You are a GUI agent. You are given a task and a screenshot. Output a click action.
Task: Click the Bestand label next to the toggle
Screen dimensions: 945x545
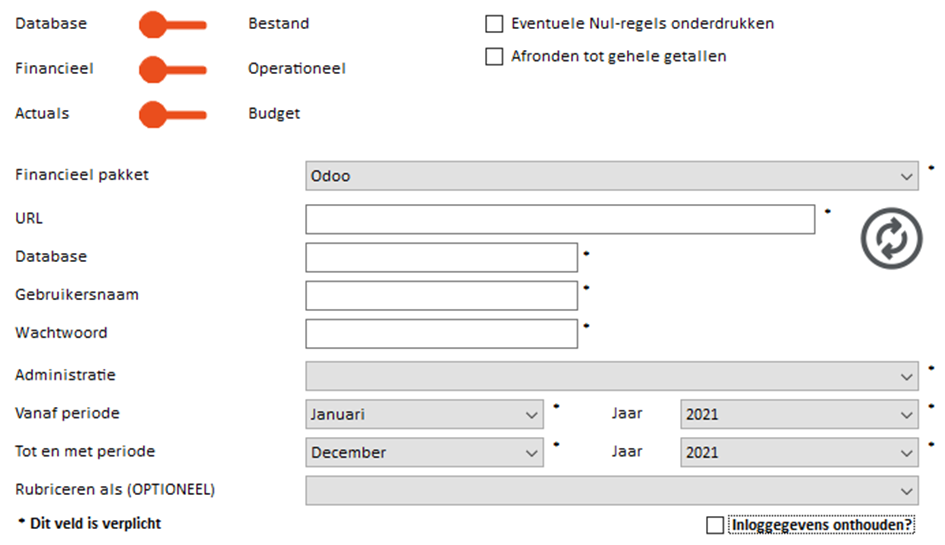tap(279, 24)
